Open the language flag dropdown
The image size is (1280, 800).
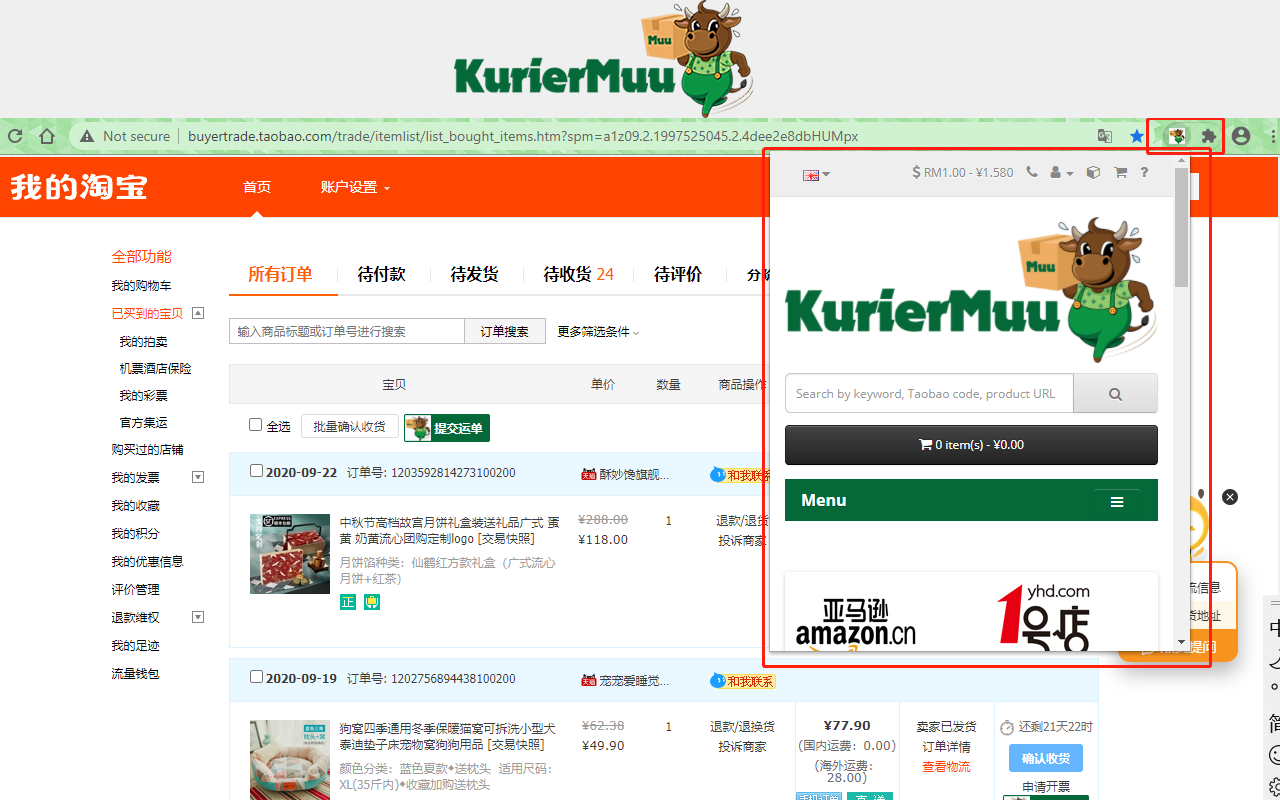point(816,174)
